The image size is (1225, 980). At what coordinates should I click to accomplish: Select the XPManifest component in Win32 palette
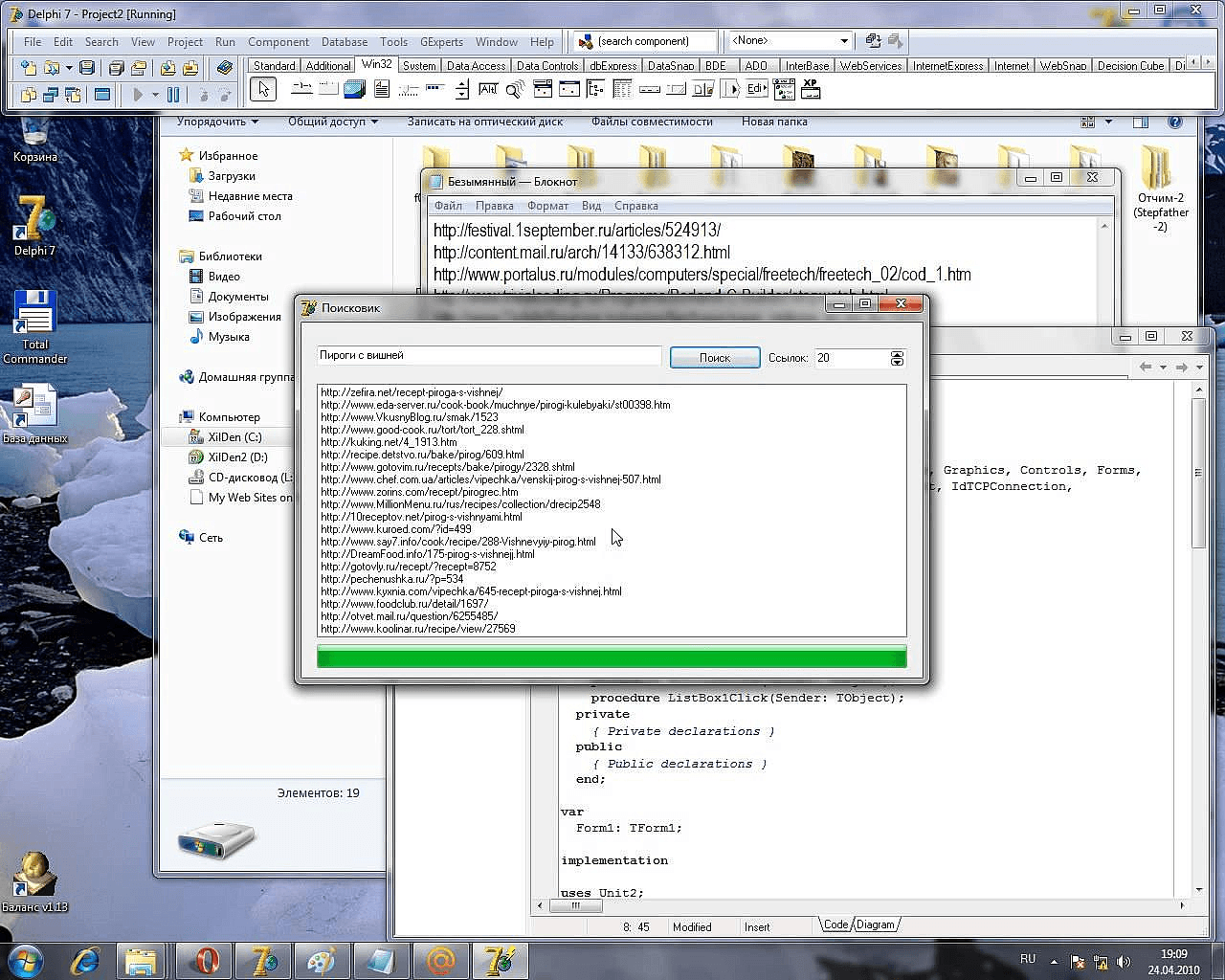point(811,90)
